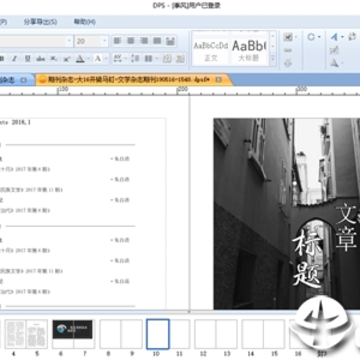This screenshot has width=360, height=360.
Task: Select page 14-15 spread thumbnail
Action: tap(263, 334)
